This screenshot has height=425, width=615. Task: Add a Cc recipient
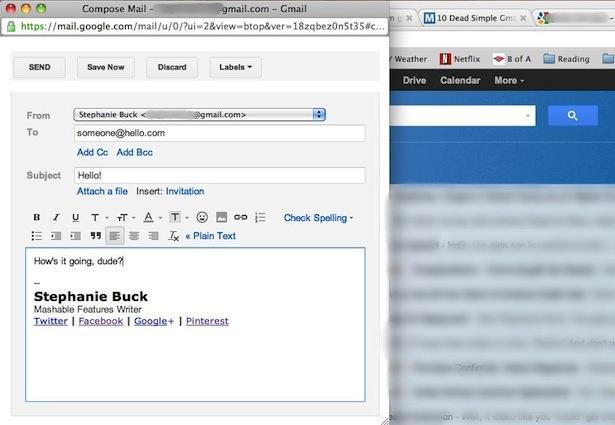coord(93,152)
